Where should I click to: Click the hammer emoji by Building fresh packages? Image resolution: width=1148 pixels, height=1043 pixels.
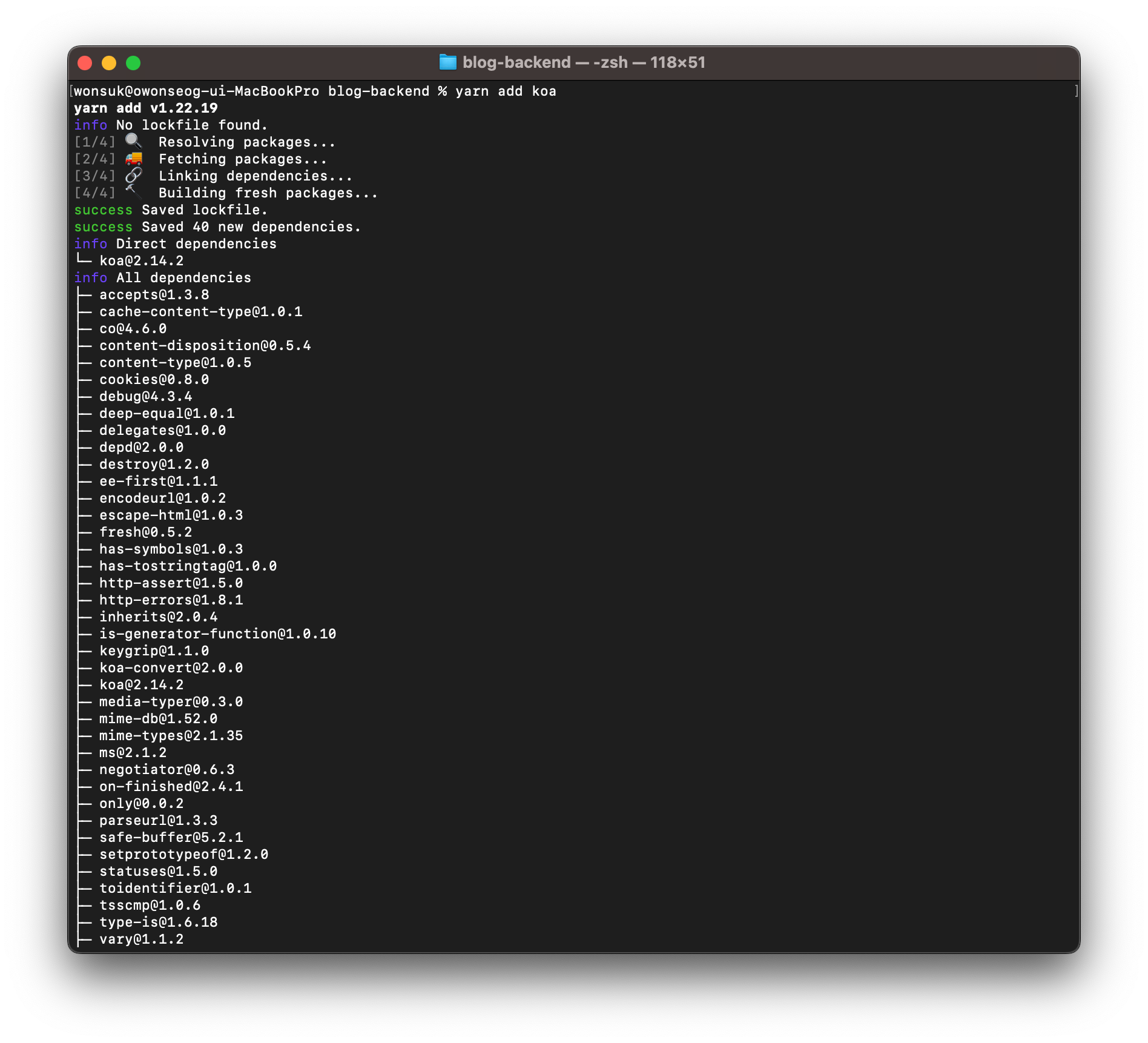[x=133, y=192]
